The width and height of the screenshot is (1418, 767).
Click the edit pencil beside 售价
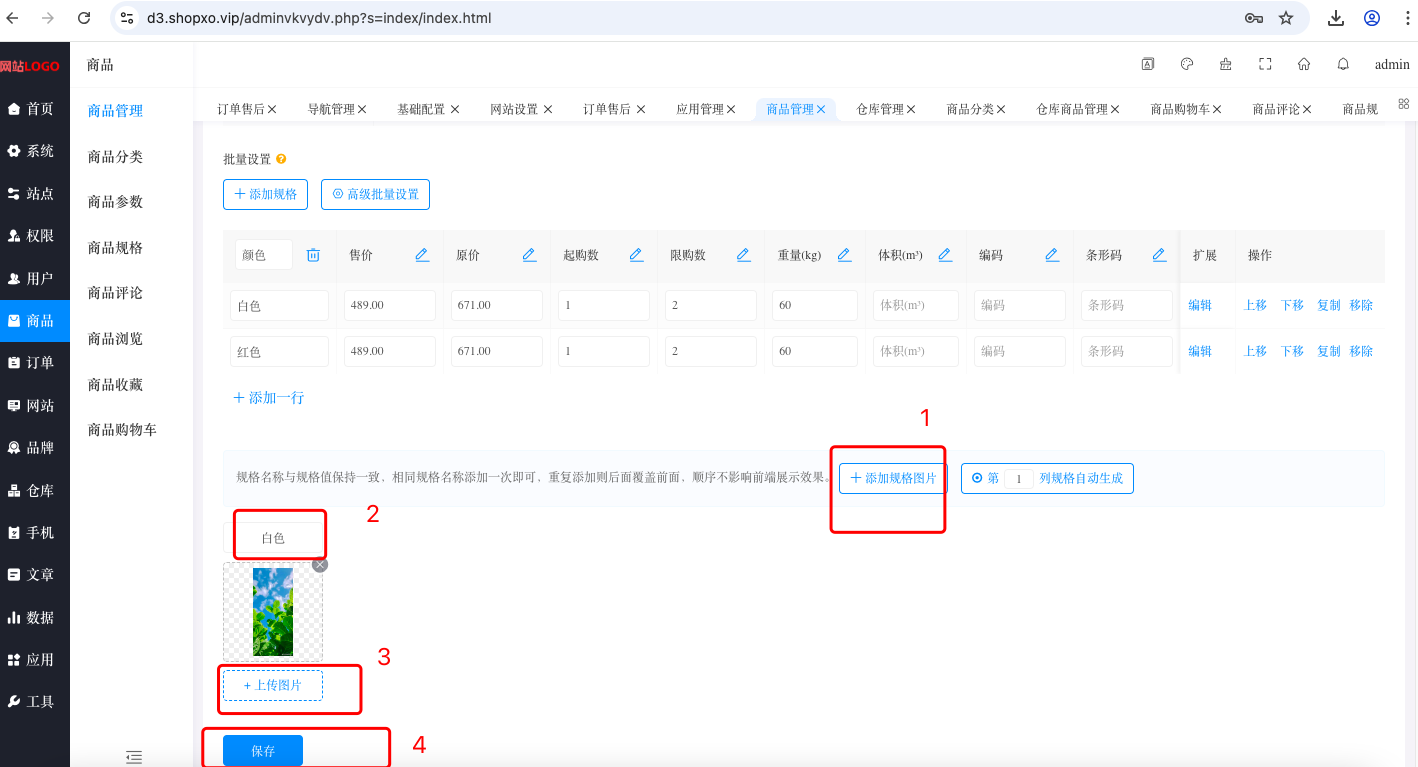tap(422, 255)
